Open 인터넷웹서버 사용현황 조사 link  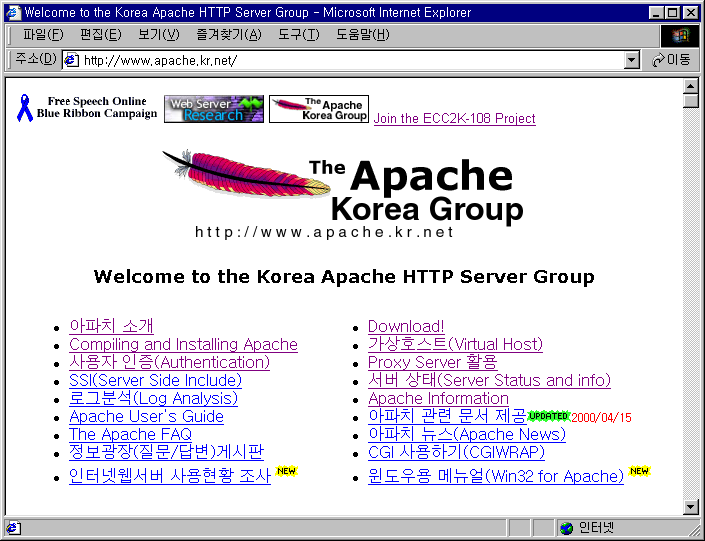click(170, 476)
